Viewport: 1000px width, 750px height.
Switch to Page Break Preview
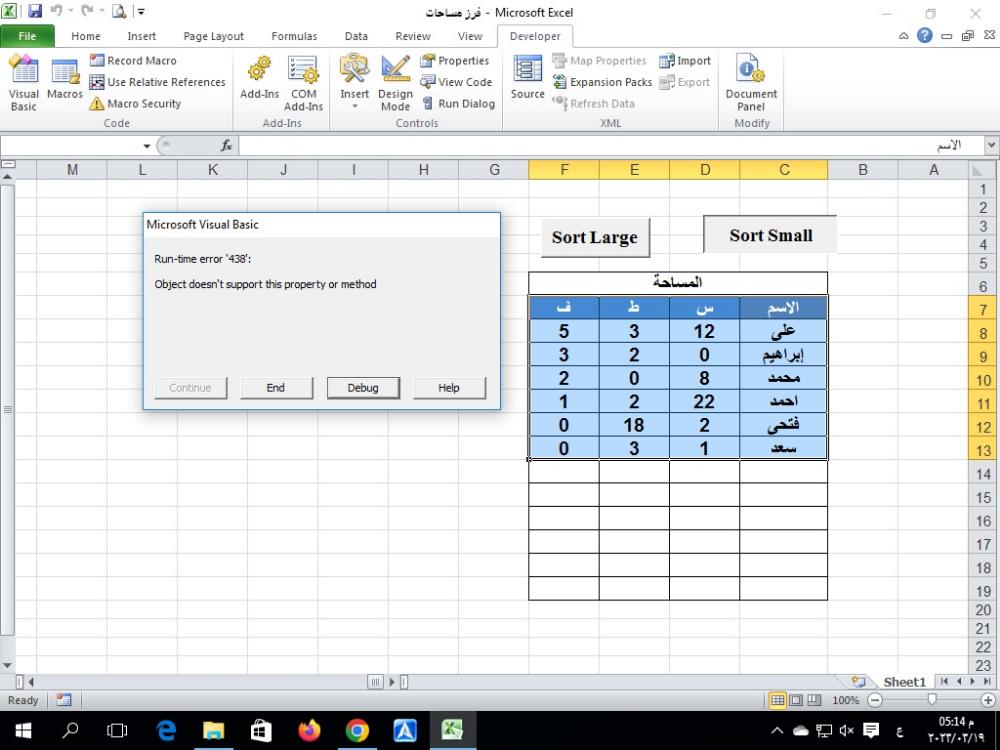[x=814, y=700]
